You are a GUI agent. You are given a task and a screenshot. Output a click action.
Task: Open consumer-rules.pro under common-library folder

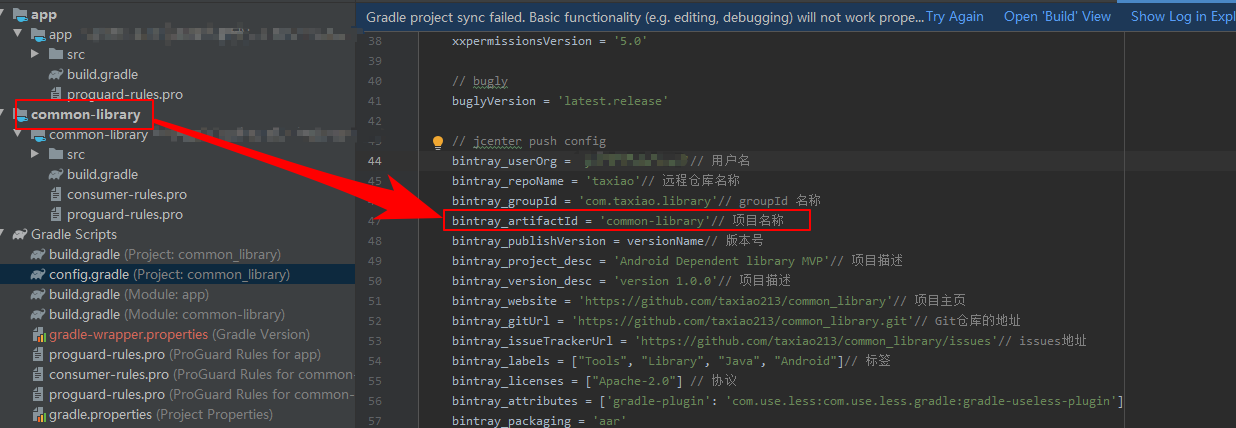(127, 194)
